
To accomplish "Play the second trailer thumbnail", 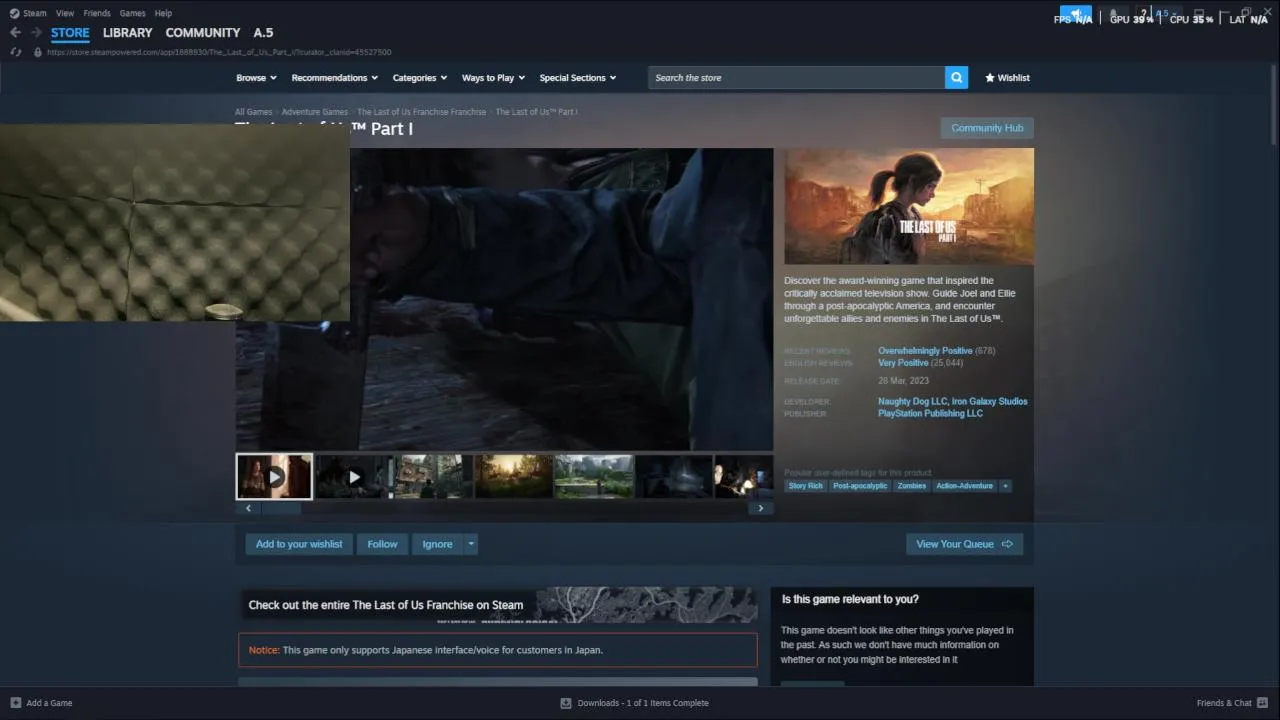I will pyautogui.click(x=353, y=477).
